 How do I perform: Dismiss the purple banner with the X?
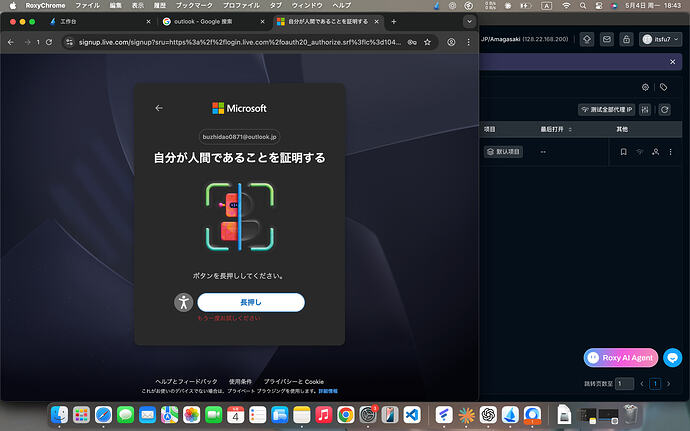(x=672, y=62)
